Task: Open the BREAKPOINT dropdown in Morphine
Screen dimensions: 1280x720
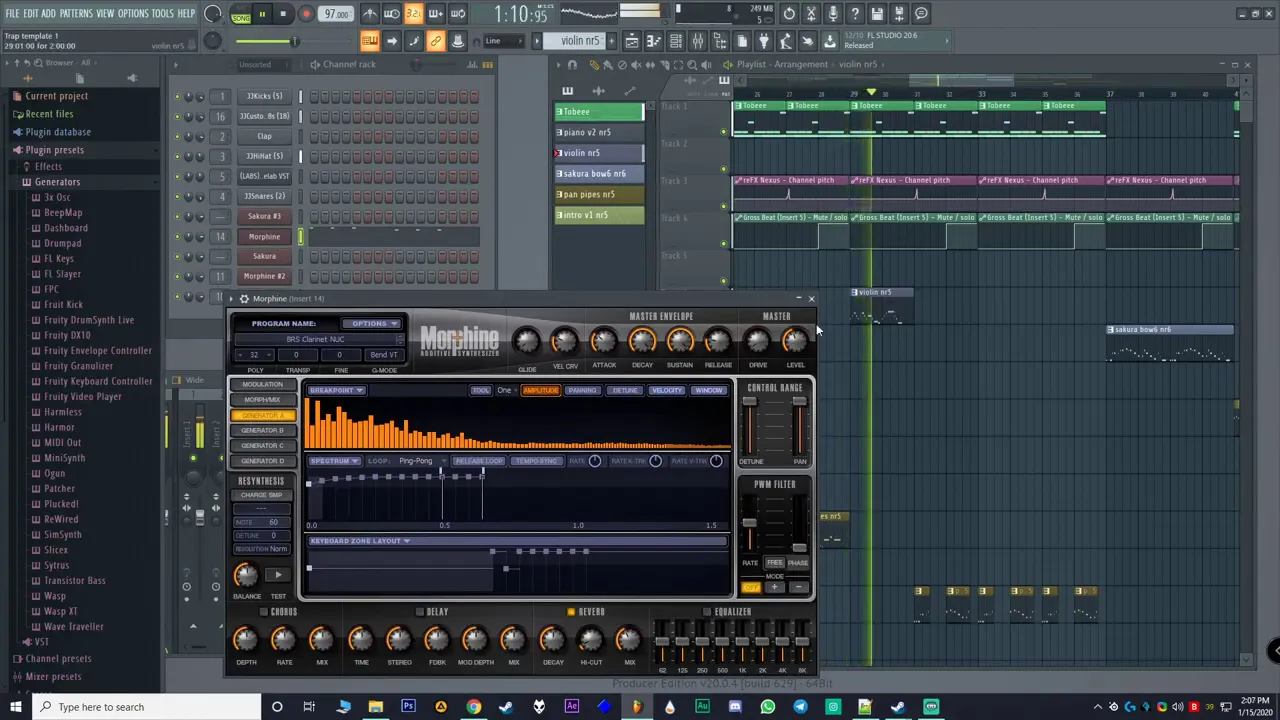Action: [336, 390]
